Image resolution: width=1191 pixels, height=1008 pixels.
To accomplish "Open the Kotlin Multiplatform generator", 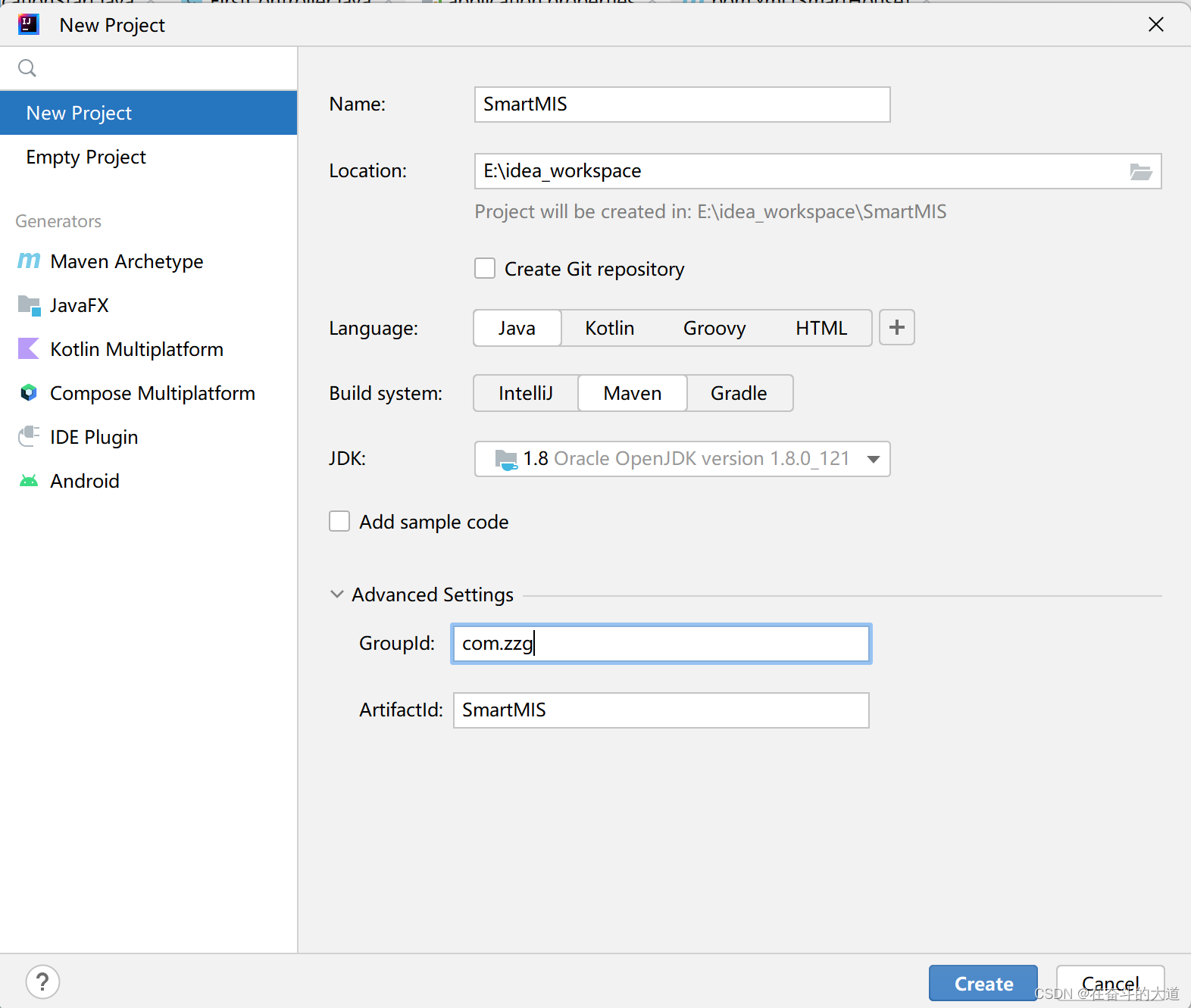I will [148, 349].
